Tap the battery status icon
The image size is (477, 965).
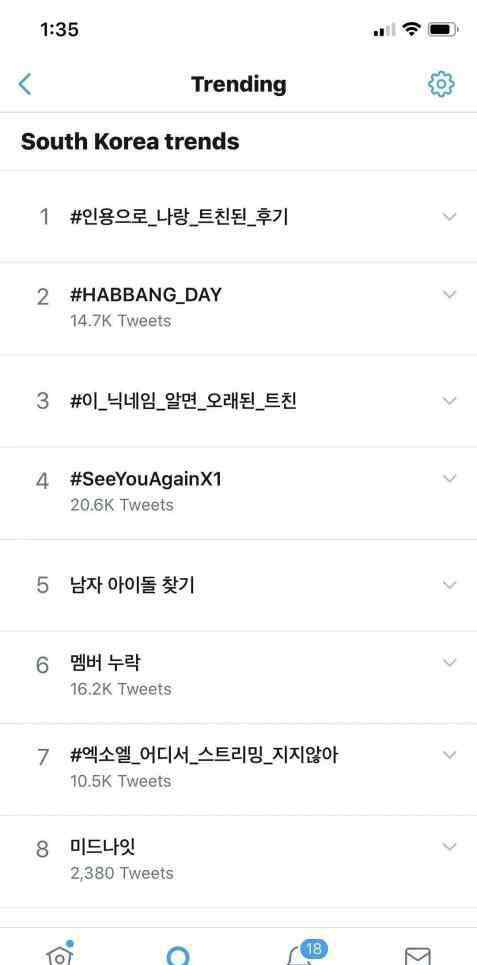coord(442,29)
